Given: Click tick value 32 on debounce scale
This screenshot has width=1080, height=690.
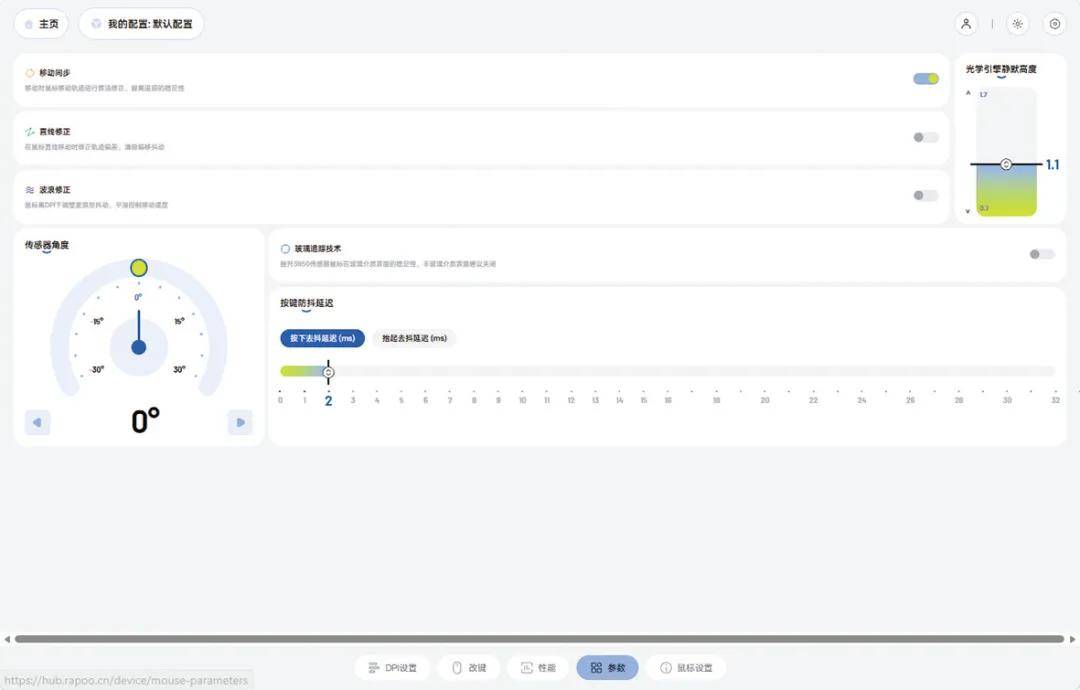Looking at the screenshot, I should [1055, 400].
